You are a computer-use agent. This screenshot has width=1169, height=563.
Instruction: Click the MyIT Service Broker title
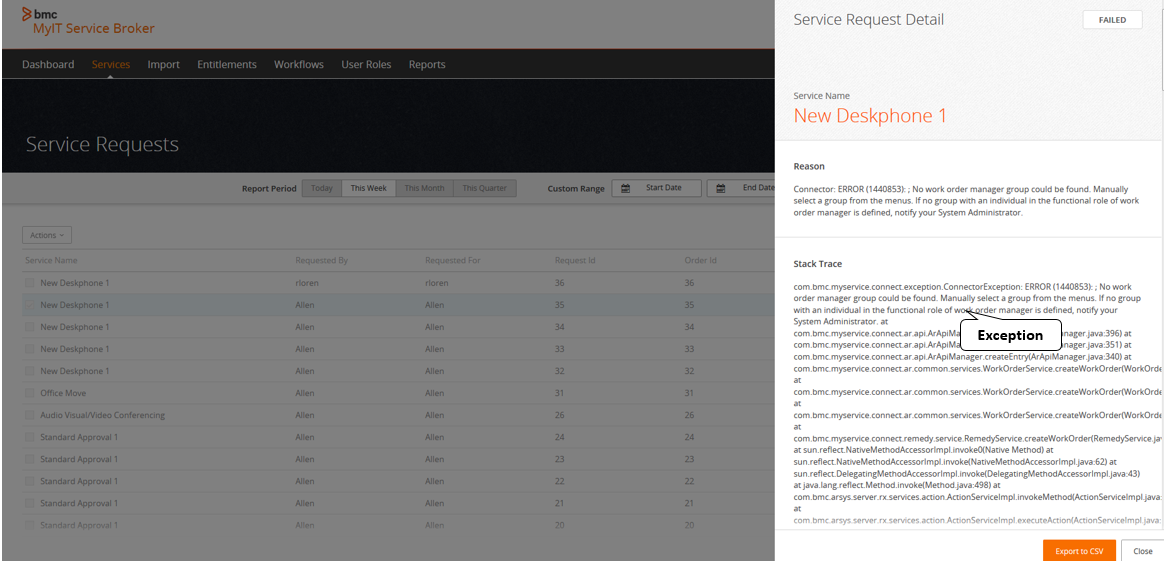(x=93, y=29)
